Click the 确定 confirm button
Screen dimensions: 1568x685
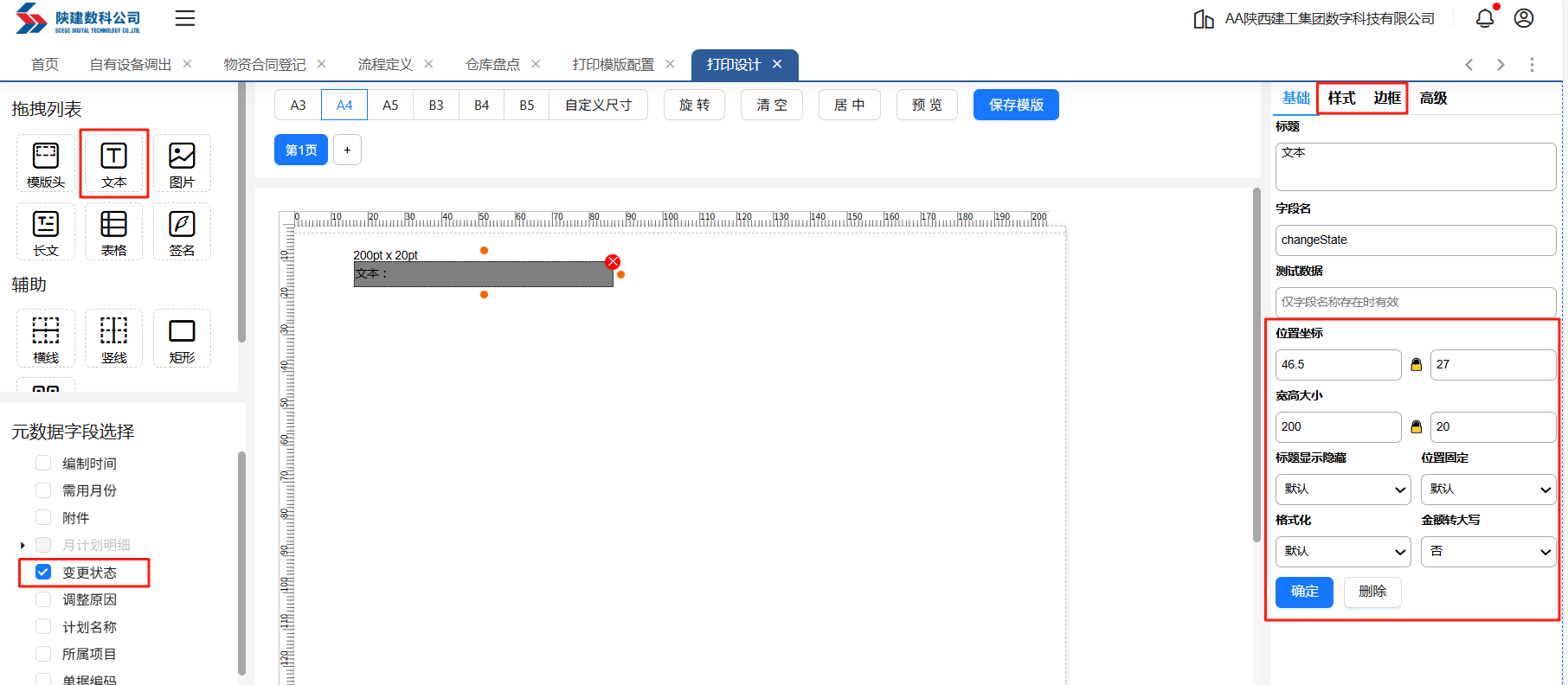pos(1304,592)
